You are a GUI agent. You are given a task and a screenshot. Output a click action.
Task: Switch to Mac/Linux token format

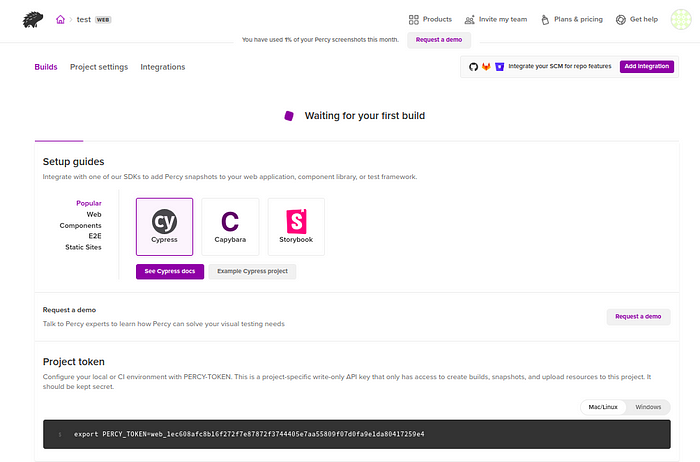603,407
